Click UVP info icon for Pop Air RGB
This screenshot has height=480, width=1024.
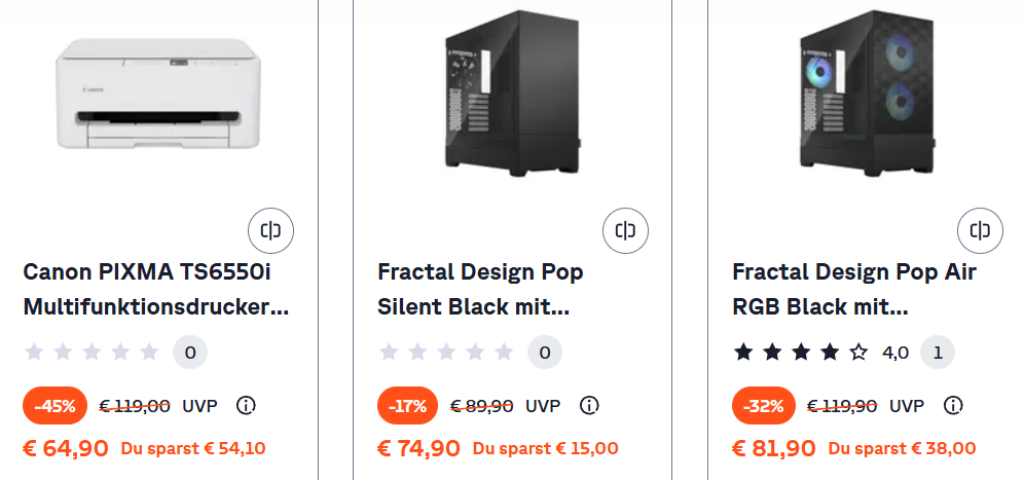(x=954, y=405)
